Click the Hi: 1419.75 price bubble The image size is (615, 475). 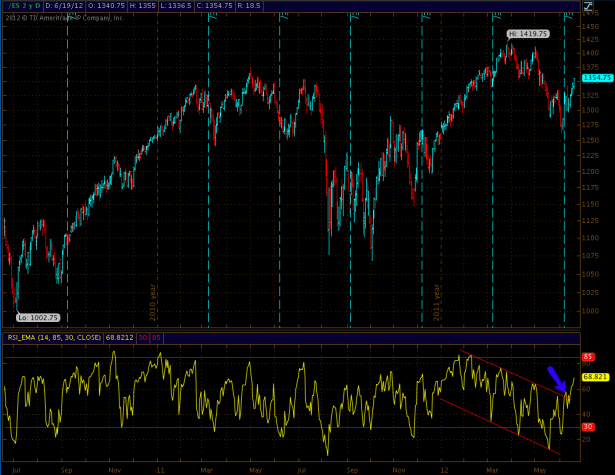(528, 33)
